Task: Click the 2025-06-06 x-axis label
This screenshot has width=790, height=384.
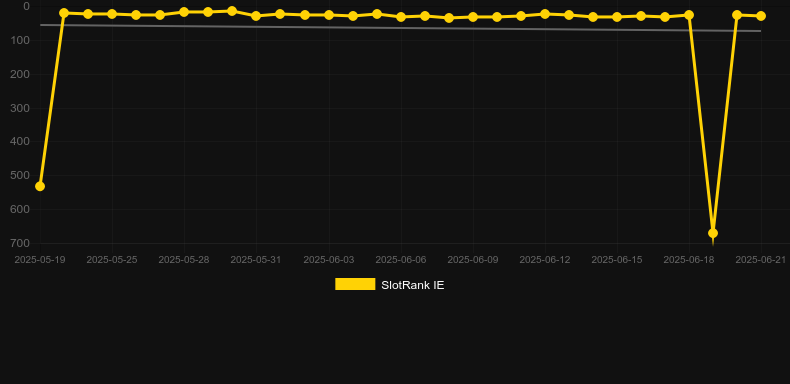Action: (401, 260)
